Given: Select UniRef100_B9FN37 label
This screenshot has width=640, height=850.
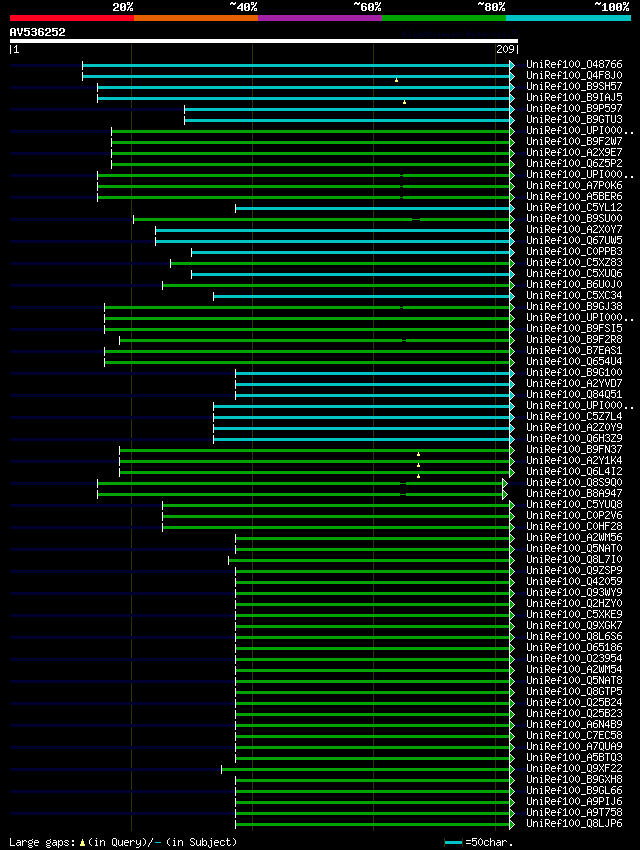Looking at the screenshot, I should coord(574,449).
